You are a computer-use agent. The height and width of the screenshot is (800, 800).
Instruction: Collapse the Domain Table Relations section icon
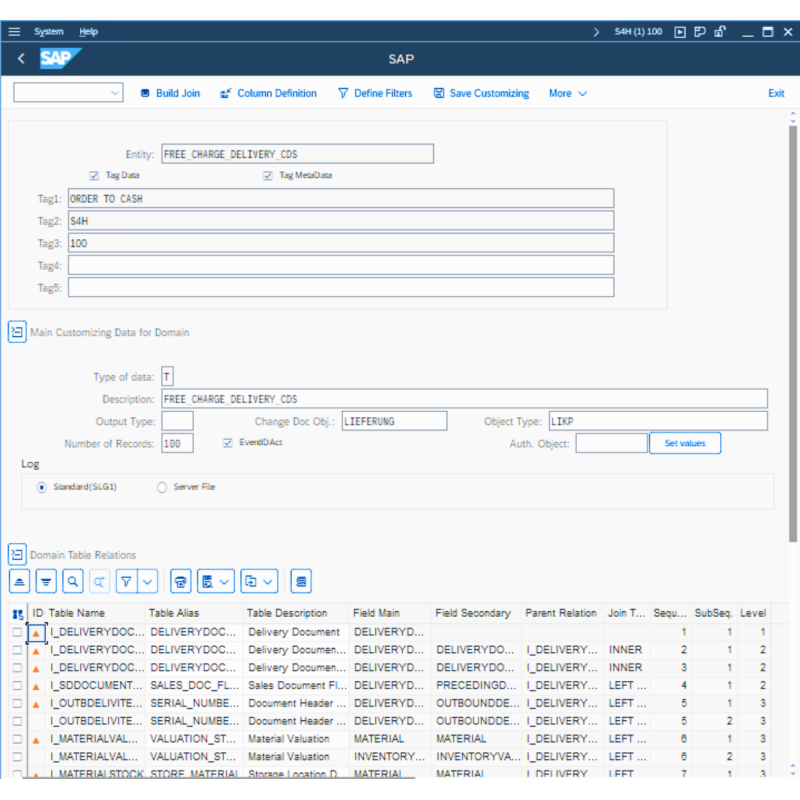tap(17, 555)
